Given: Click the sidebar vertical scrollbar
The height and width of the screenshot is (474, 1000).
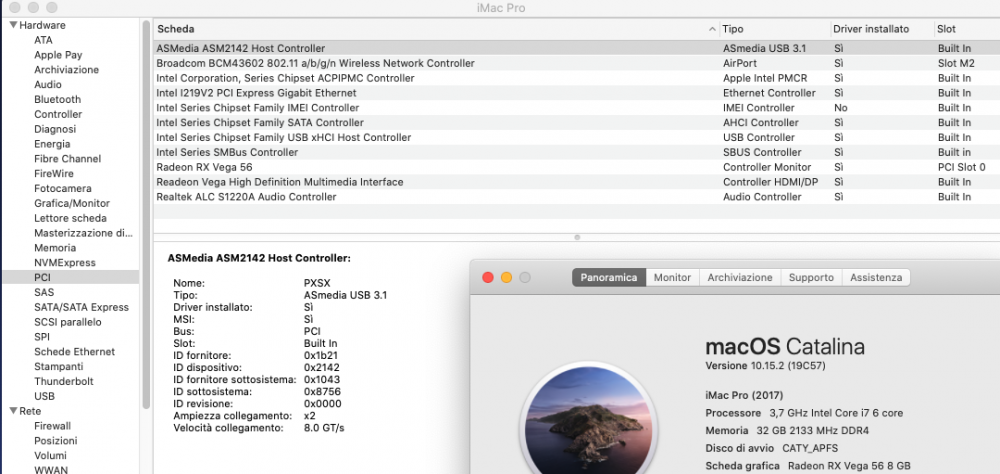Looking at the screenshot, I should tap(146, 214).
